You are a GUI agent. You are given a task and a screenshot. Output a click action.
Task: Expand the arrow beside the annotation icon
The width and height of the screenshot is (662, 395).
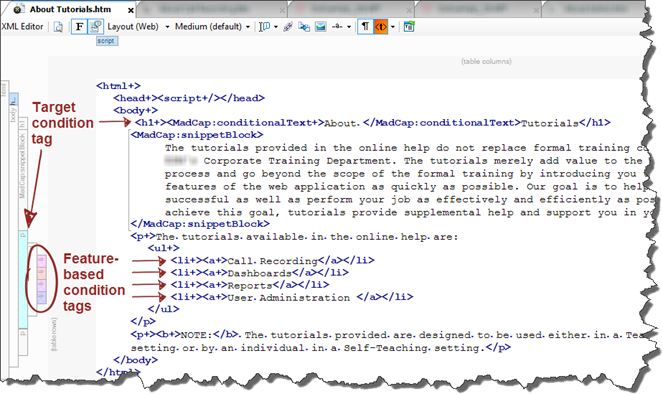tap(276, 27)
